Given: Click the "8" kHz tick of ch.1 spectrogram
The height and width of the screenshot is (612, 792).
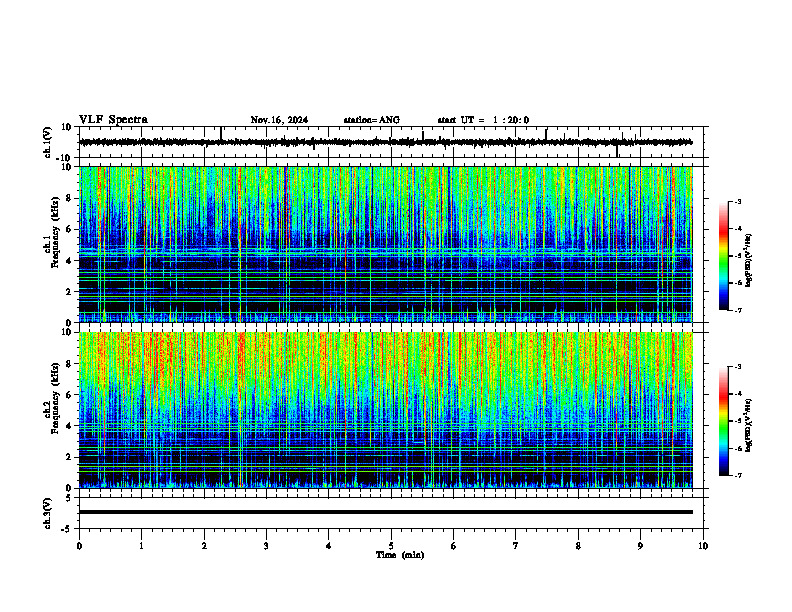Looking at the screenshot, I should pyautogui.click(x=70, y=198).
